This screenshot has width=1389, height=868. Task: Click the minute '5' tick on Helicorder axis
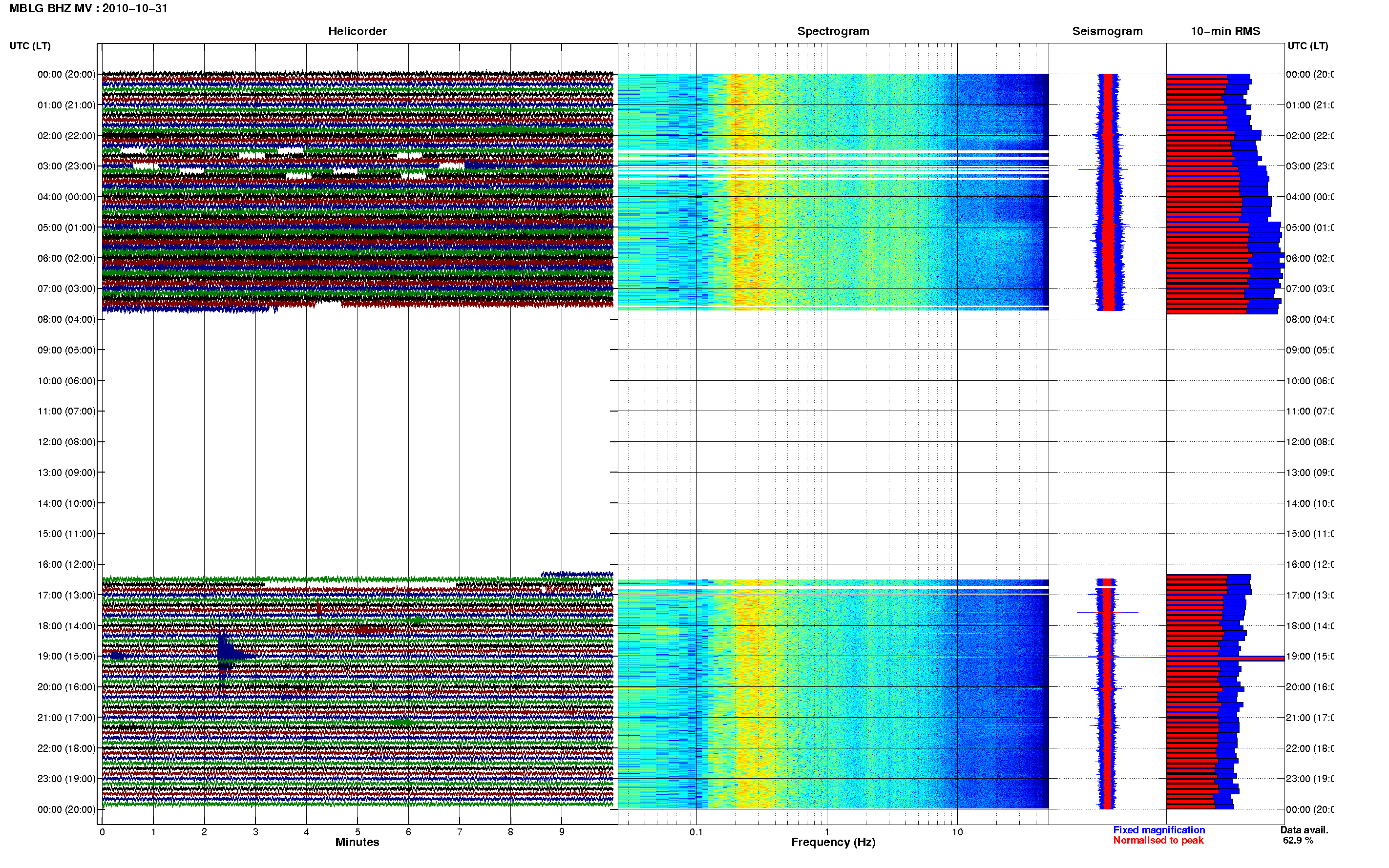(x=357, y=832)
